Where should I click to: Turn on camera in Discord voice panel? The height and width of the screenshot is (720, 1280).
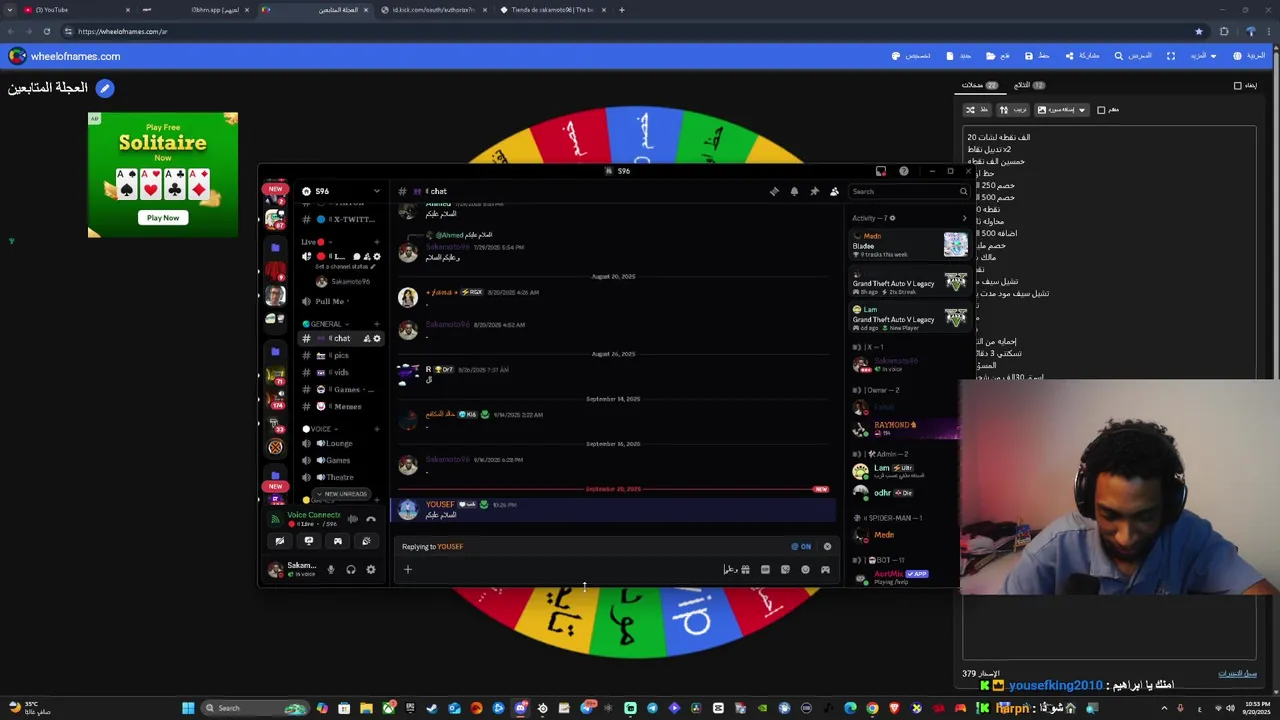point(280,541)
